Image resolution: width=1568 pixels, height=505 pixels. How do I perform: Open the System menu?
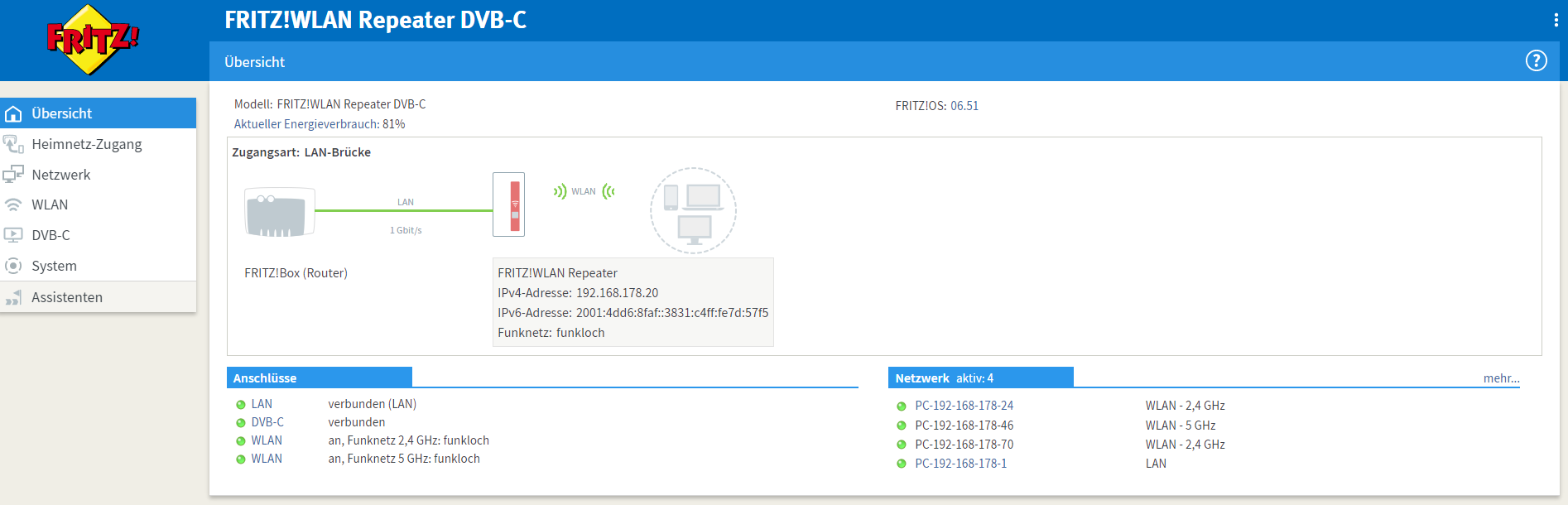(x=98, y=266)
